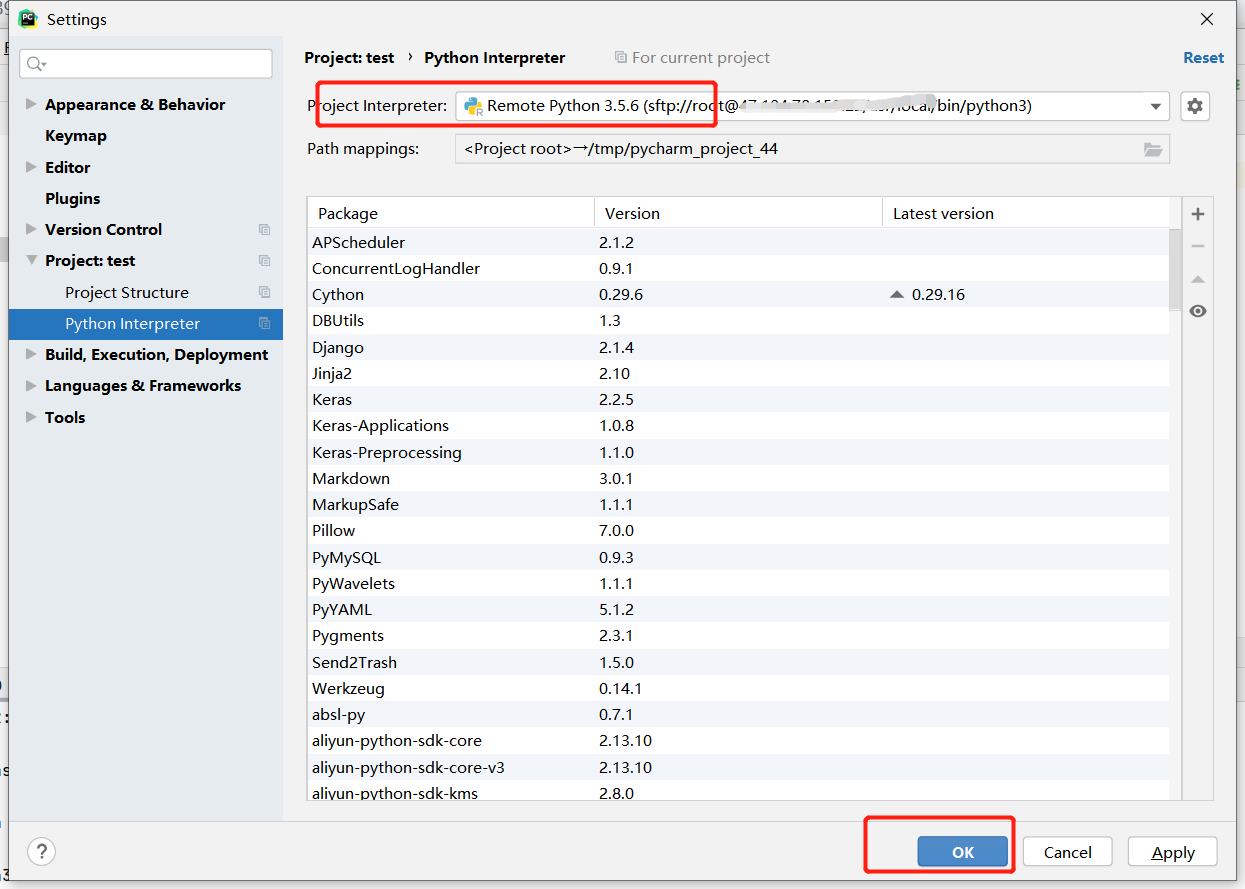Collapse the Project: test section
The height and width of the screenshot is (889, 1245).
pos(31,261)
